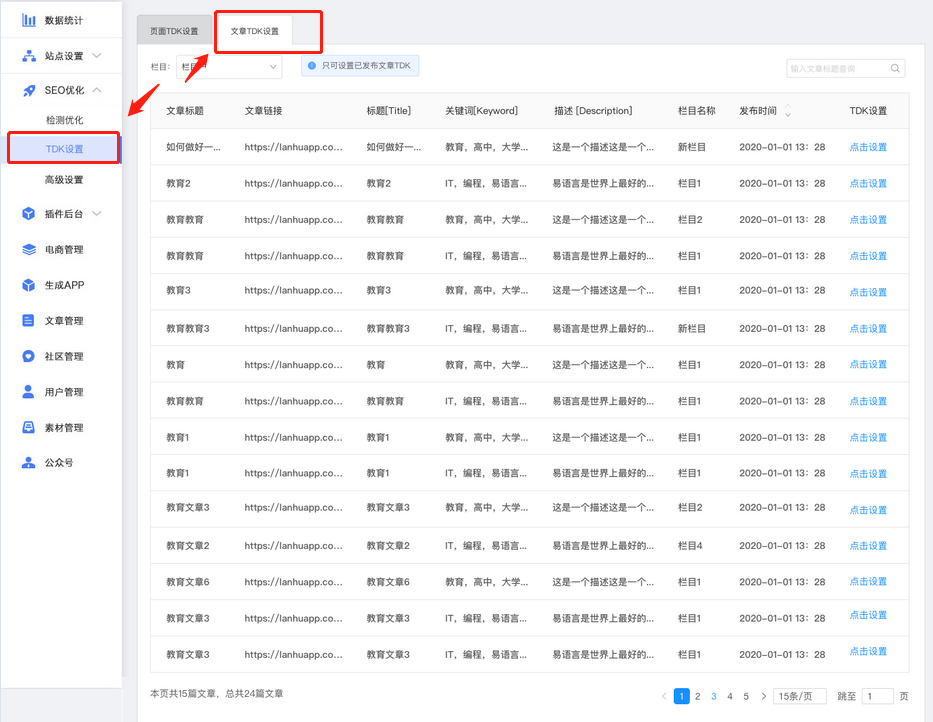Open 检测优化 in the sidebar
This screenshot has width=933, height=722.
(x=64, y=120)
